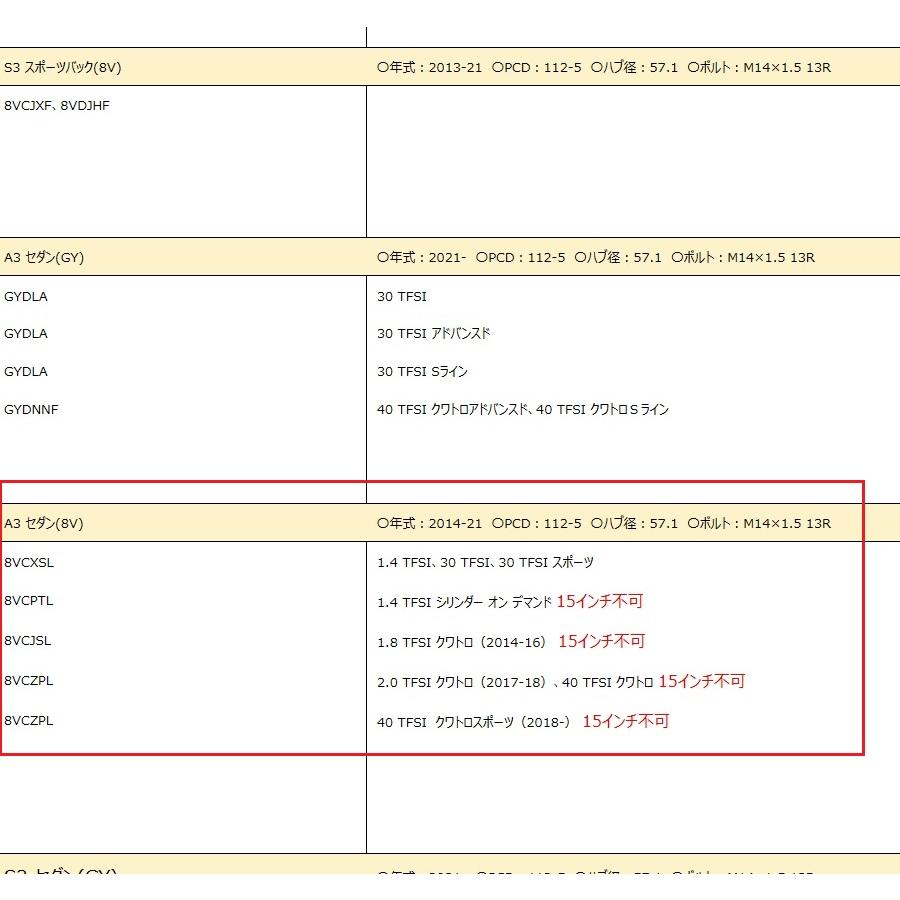Screen dimensions: 900x900
Task: Click the A3 セダン(GY) header
Action: click(44, 257)
